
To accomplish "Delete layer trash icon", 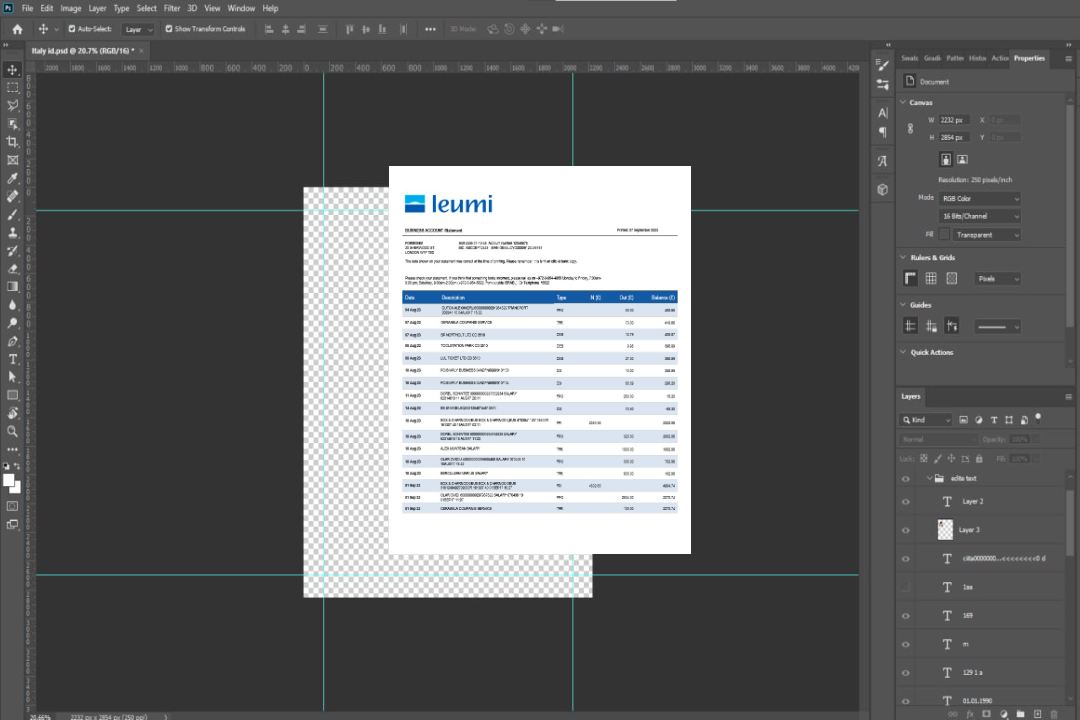I will click(1054, 714).
